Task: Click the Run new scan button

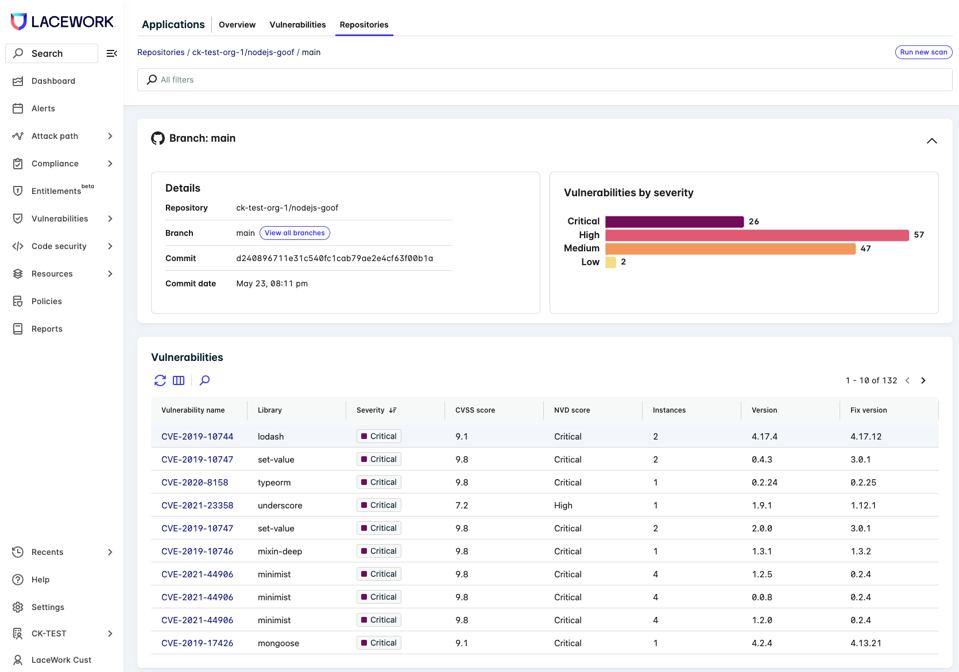Action: [923, 52]
